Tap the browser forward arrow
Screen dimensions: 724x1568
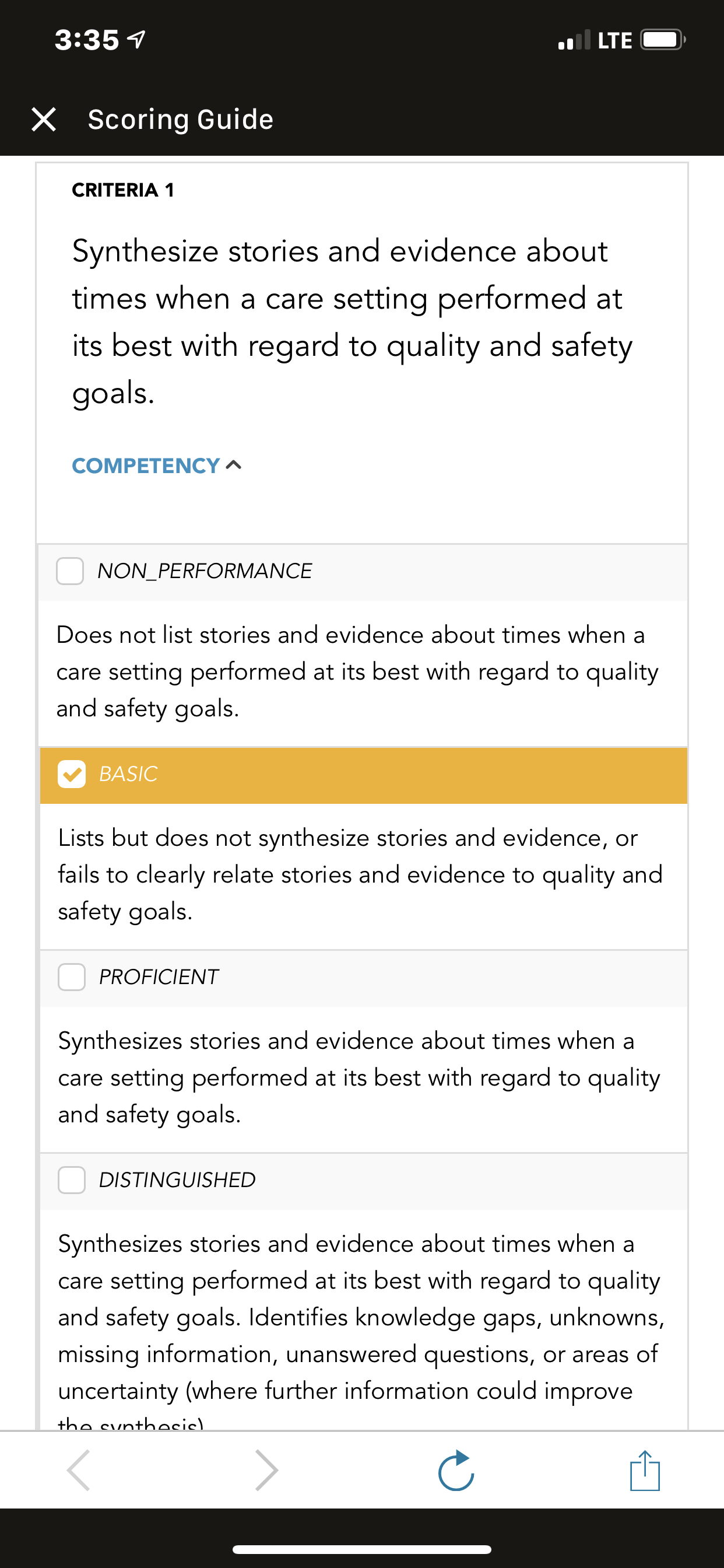tap(266, 1470)
